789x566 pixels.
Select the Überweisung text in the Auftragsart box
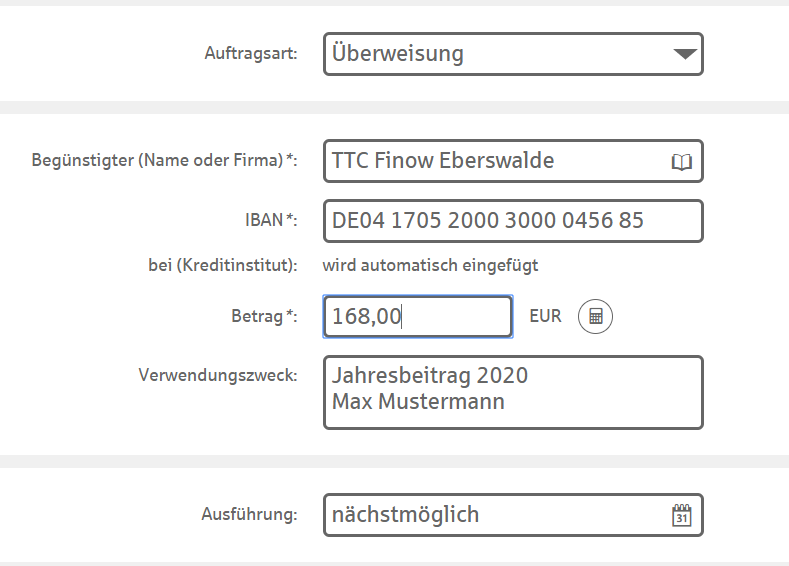398,54
